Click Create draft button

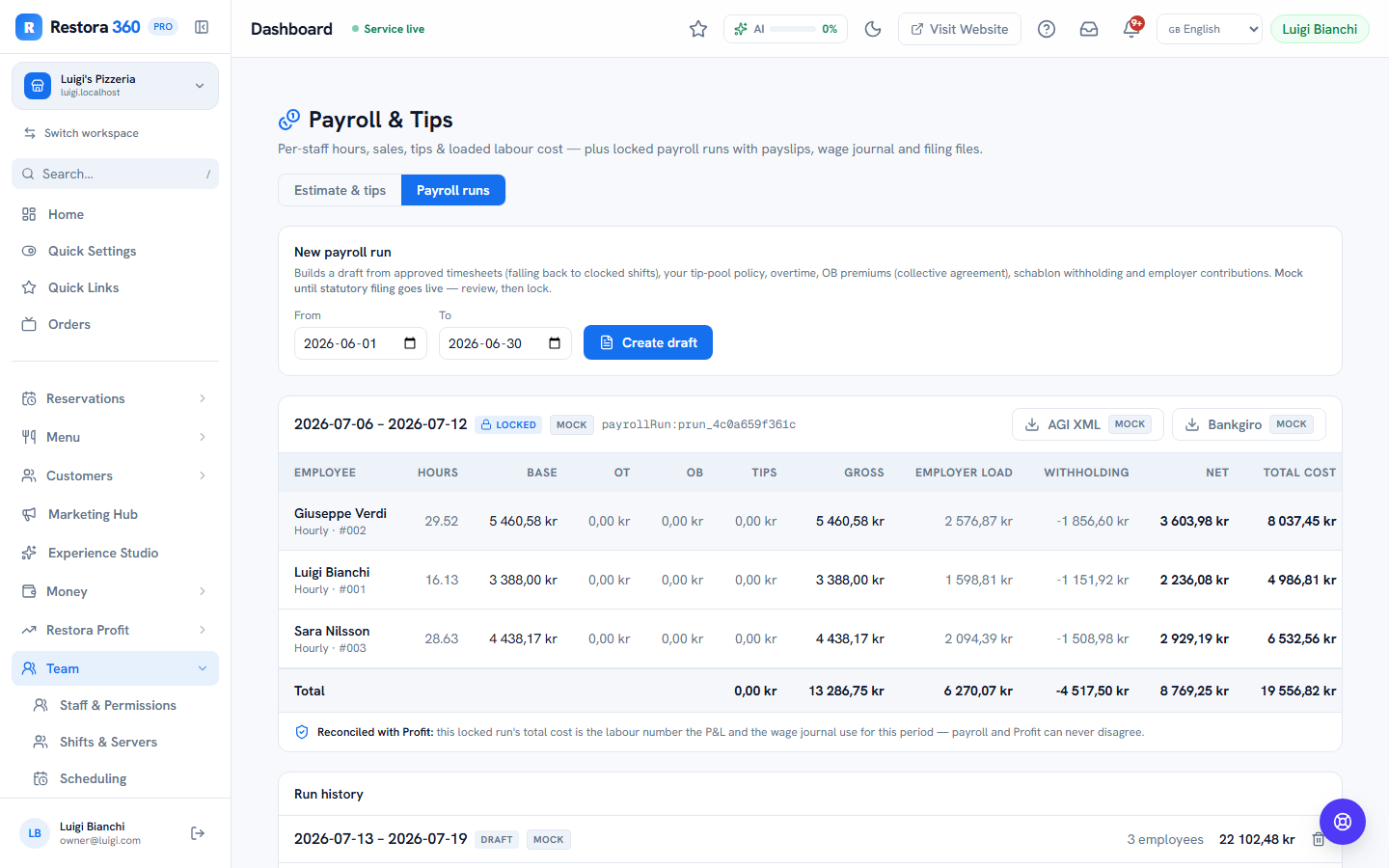pos(648,342)
